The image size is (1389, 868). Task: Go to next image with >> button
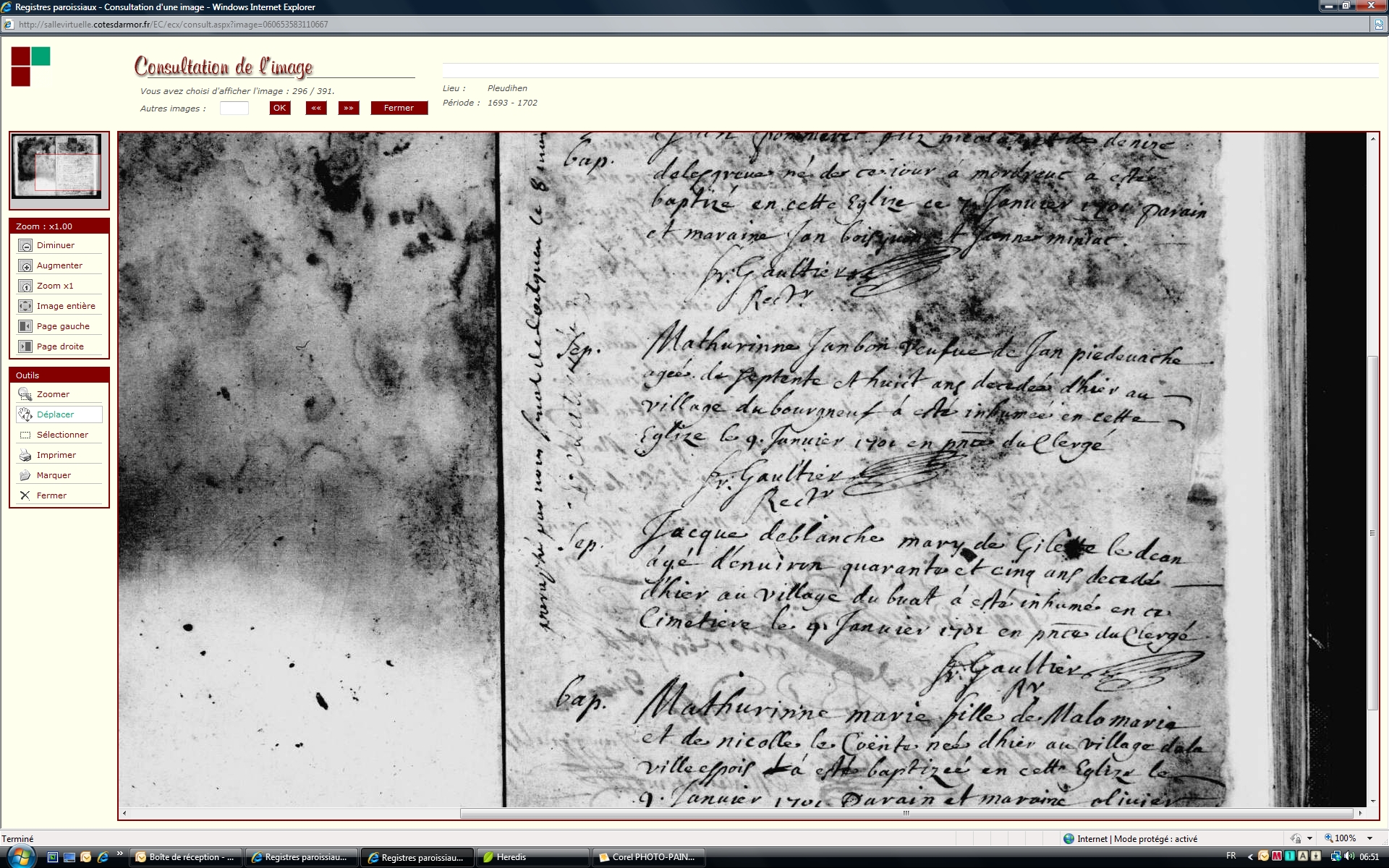pyautogui.click(x=349, y=109)
